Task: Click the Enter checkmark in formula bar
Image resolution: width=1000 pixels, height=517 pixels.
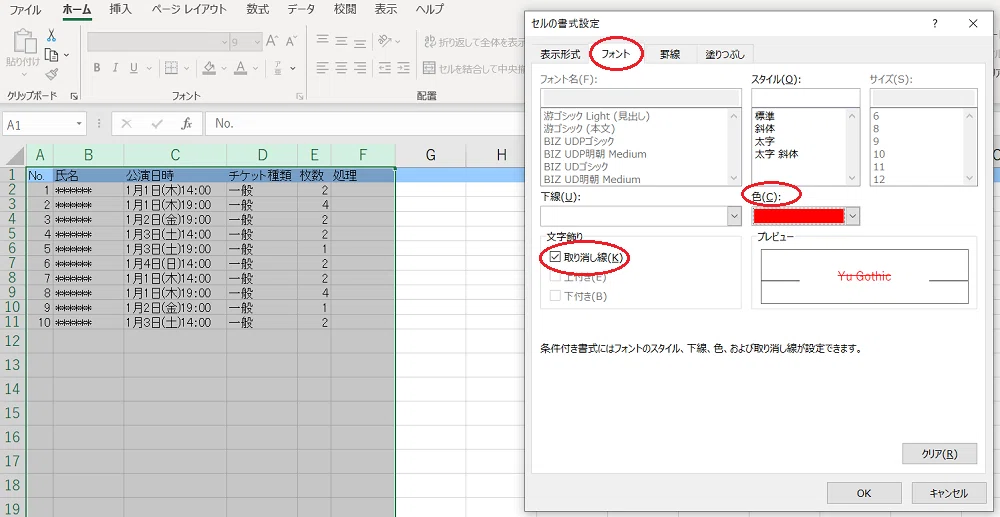Action: coord(157,124)
